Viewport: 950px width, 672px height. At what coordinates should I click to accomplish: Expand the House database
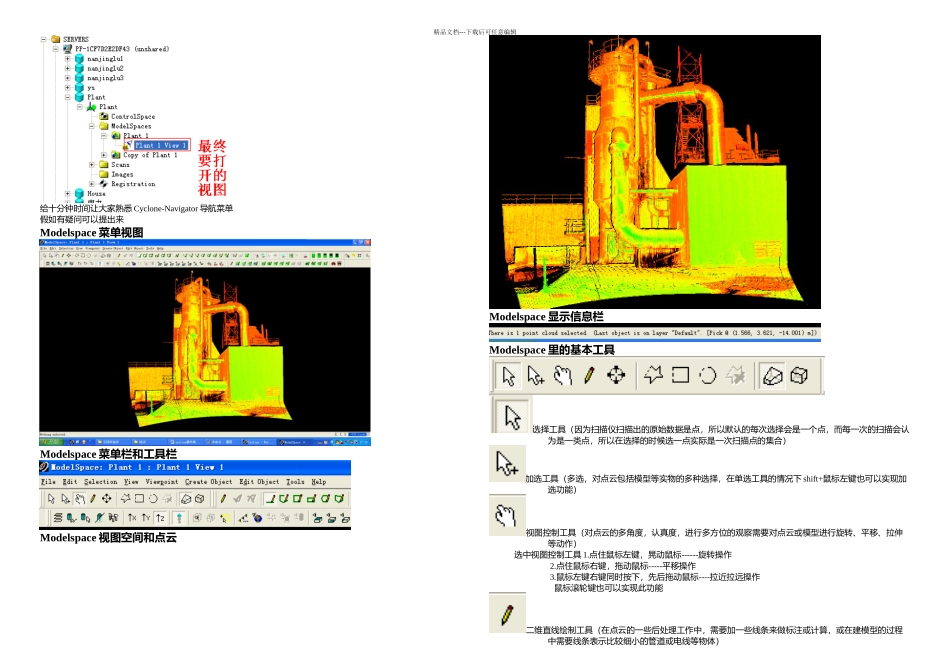coord(67,193)
